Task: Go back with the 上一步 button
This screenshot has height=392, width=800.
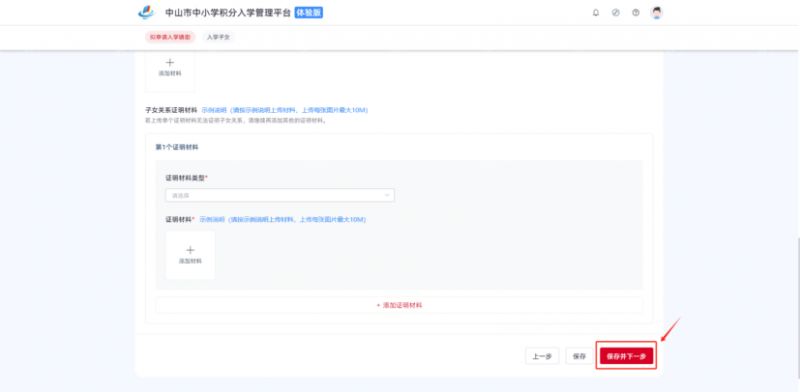Action: click(542, 356)
